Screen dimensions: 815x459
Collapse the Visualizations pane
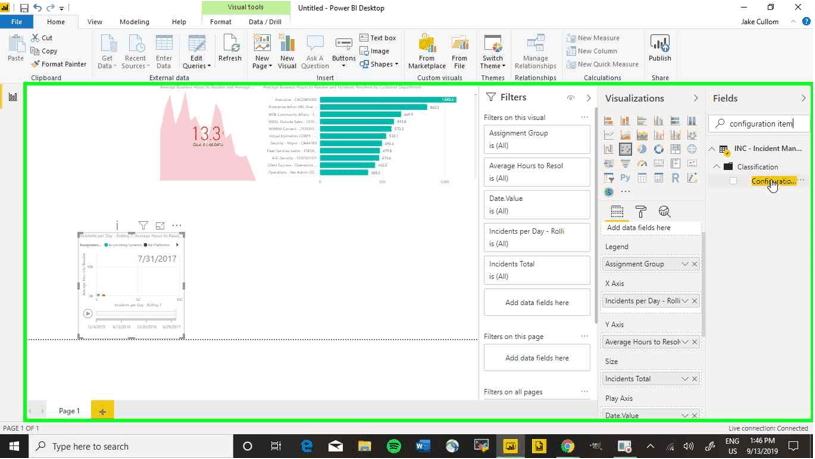coord(695,98)
